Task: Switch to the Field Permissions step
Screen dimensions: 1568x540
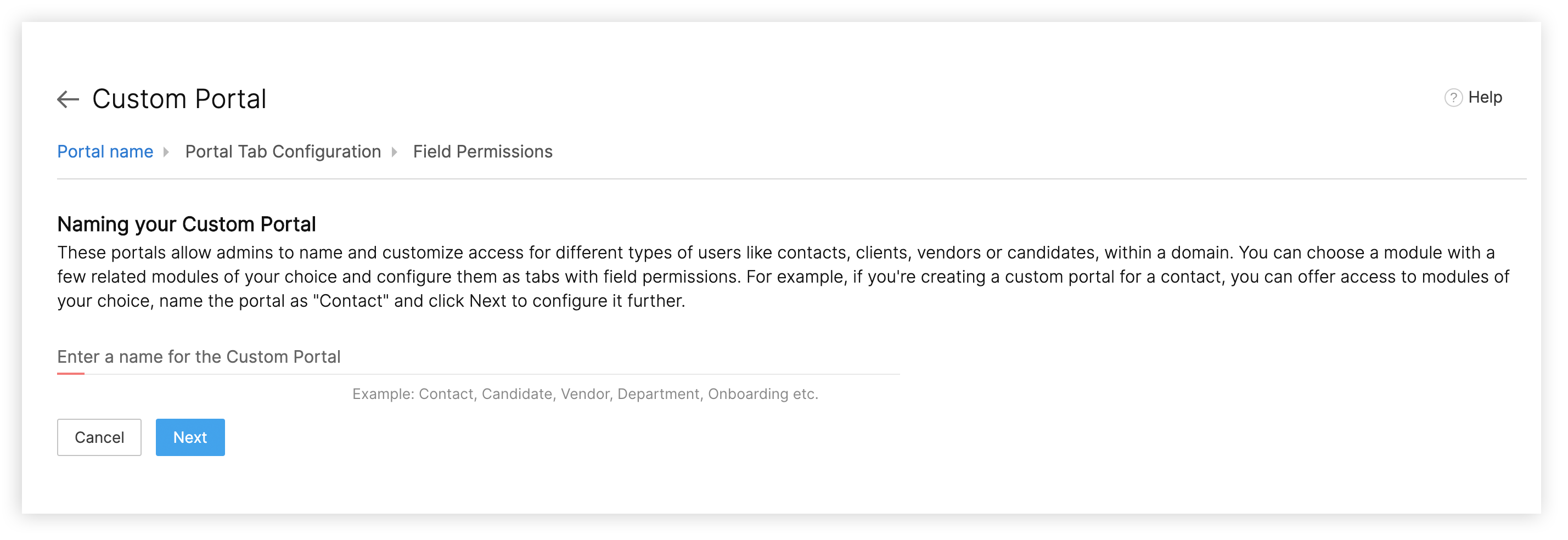Action: click(483, 151)
